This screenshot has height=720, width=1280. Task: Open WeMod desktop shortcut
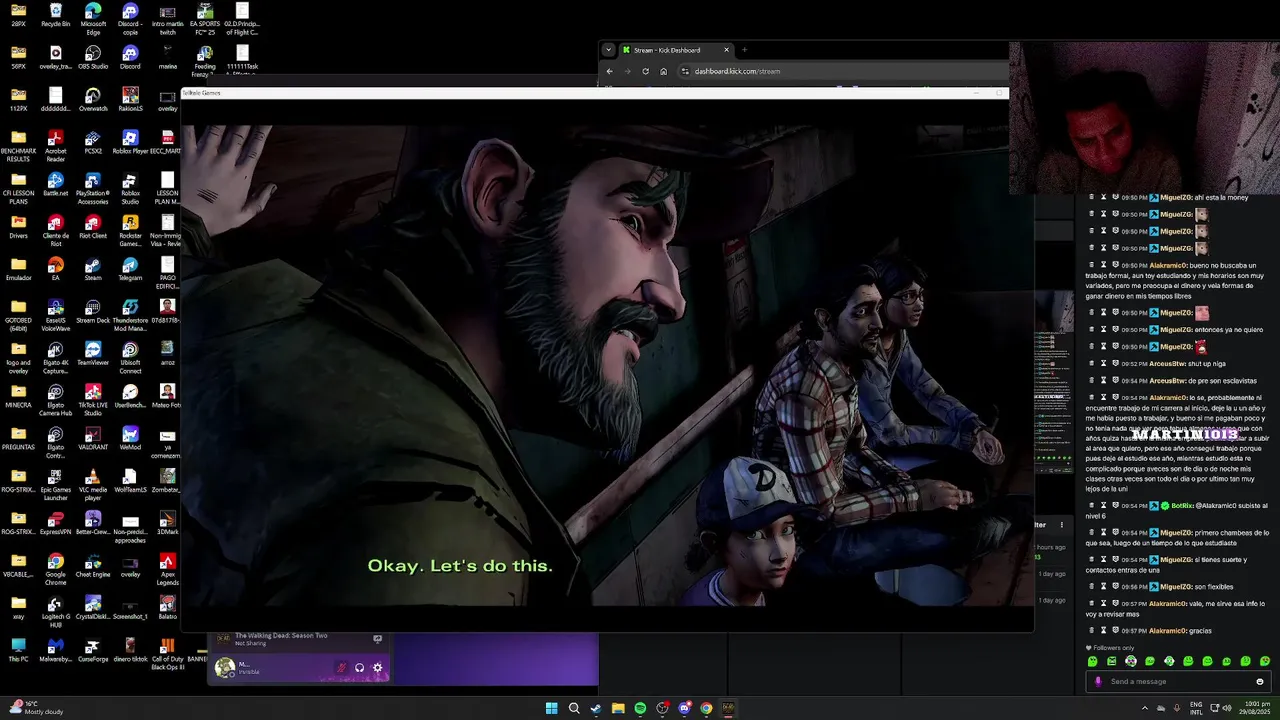pos(130,437)
